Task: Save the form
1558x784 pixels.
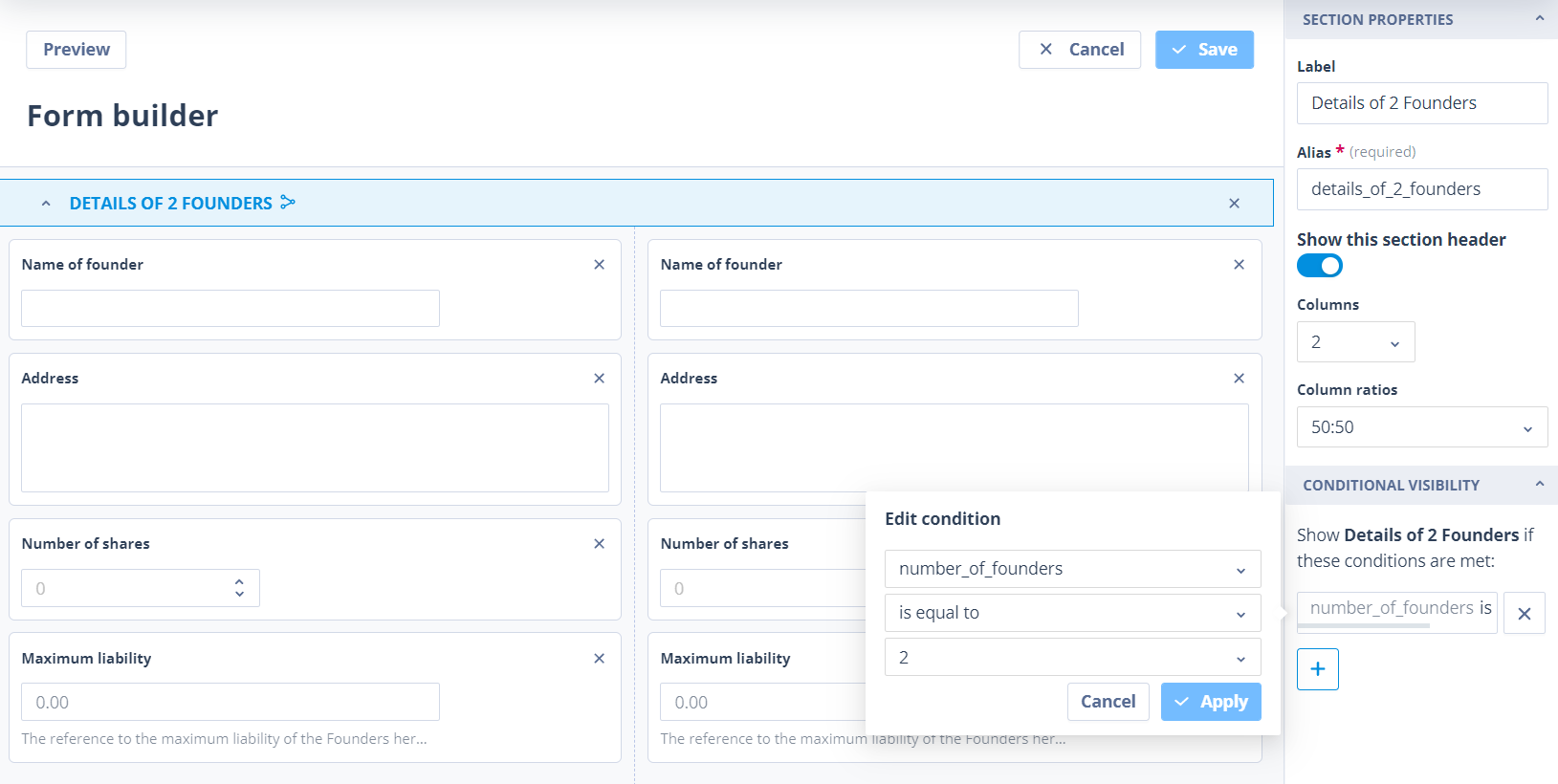Action: tap(1204, 50)
